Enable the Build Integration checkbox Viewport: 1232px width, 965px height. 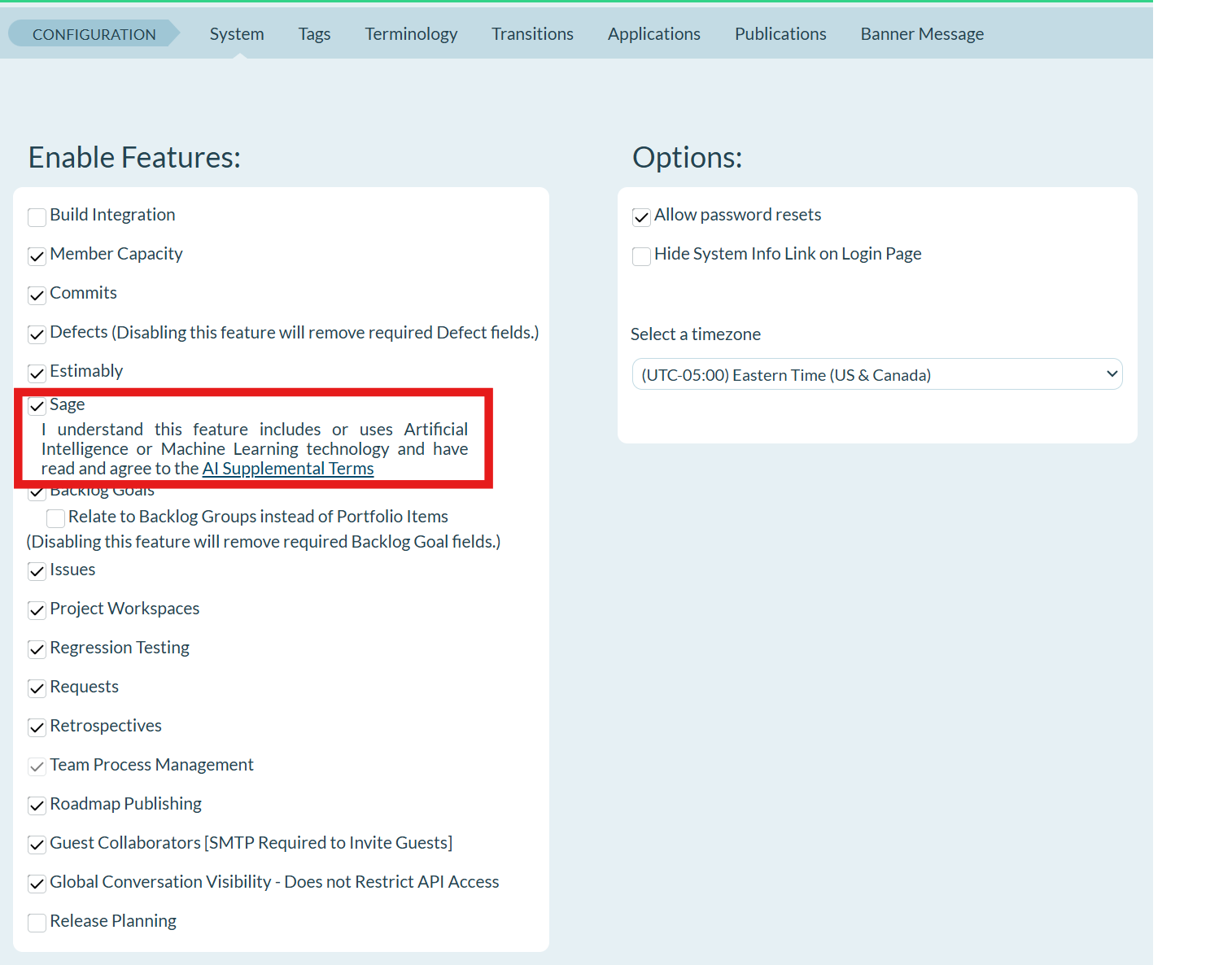(37, 217)
